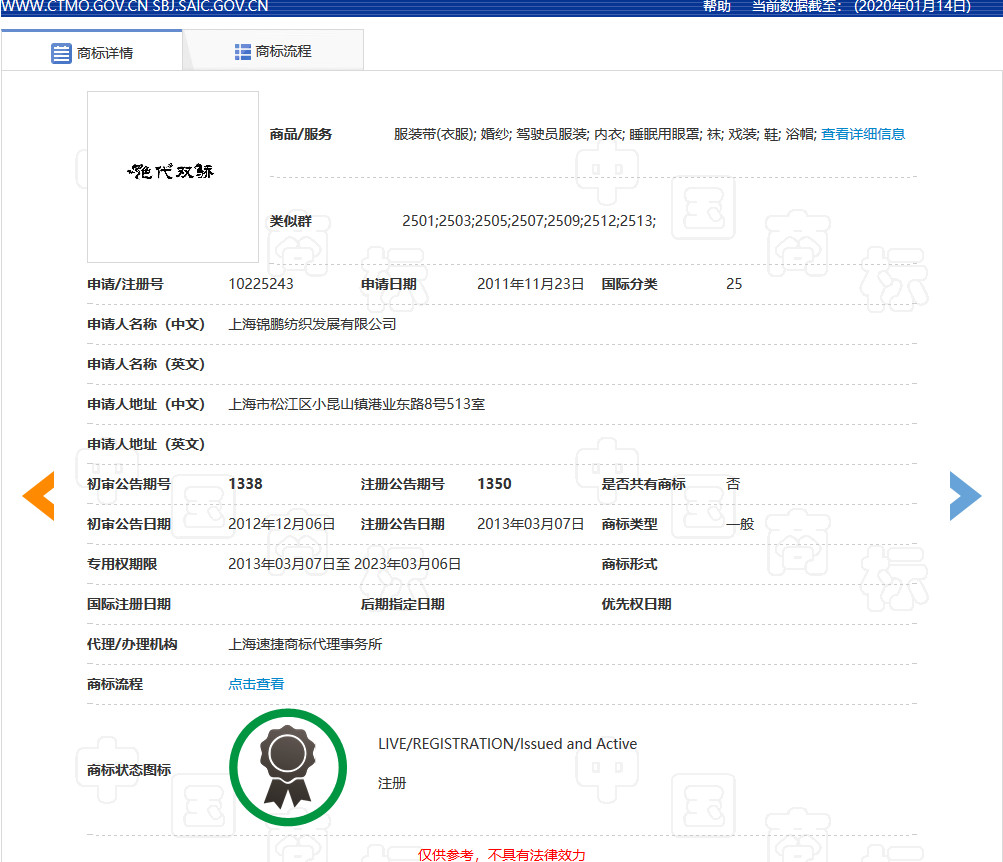Viewport: 1003px width, 862px height.
Task: Click 点击查看 link for trademark process
Action: (256, 684)
